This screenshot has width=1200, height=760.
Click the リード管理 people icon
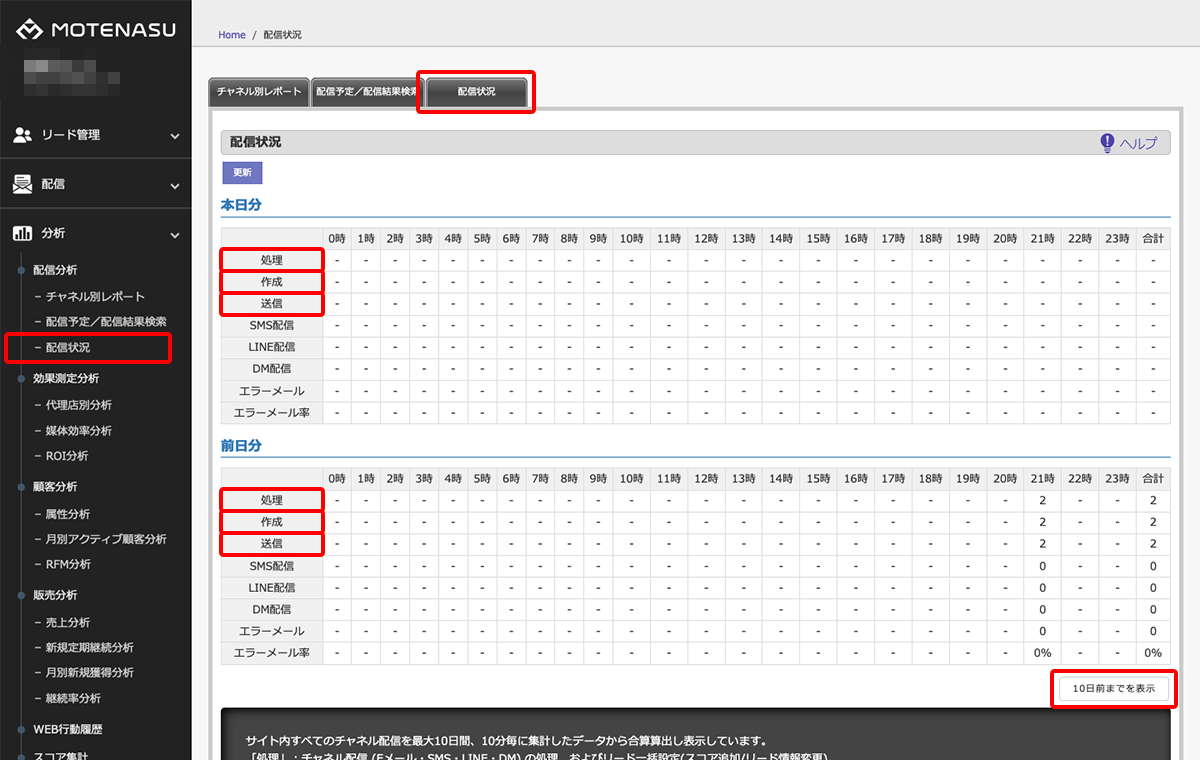[x=22, y=135]
